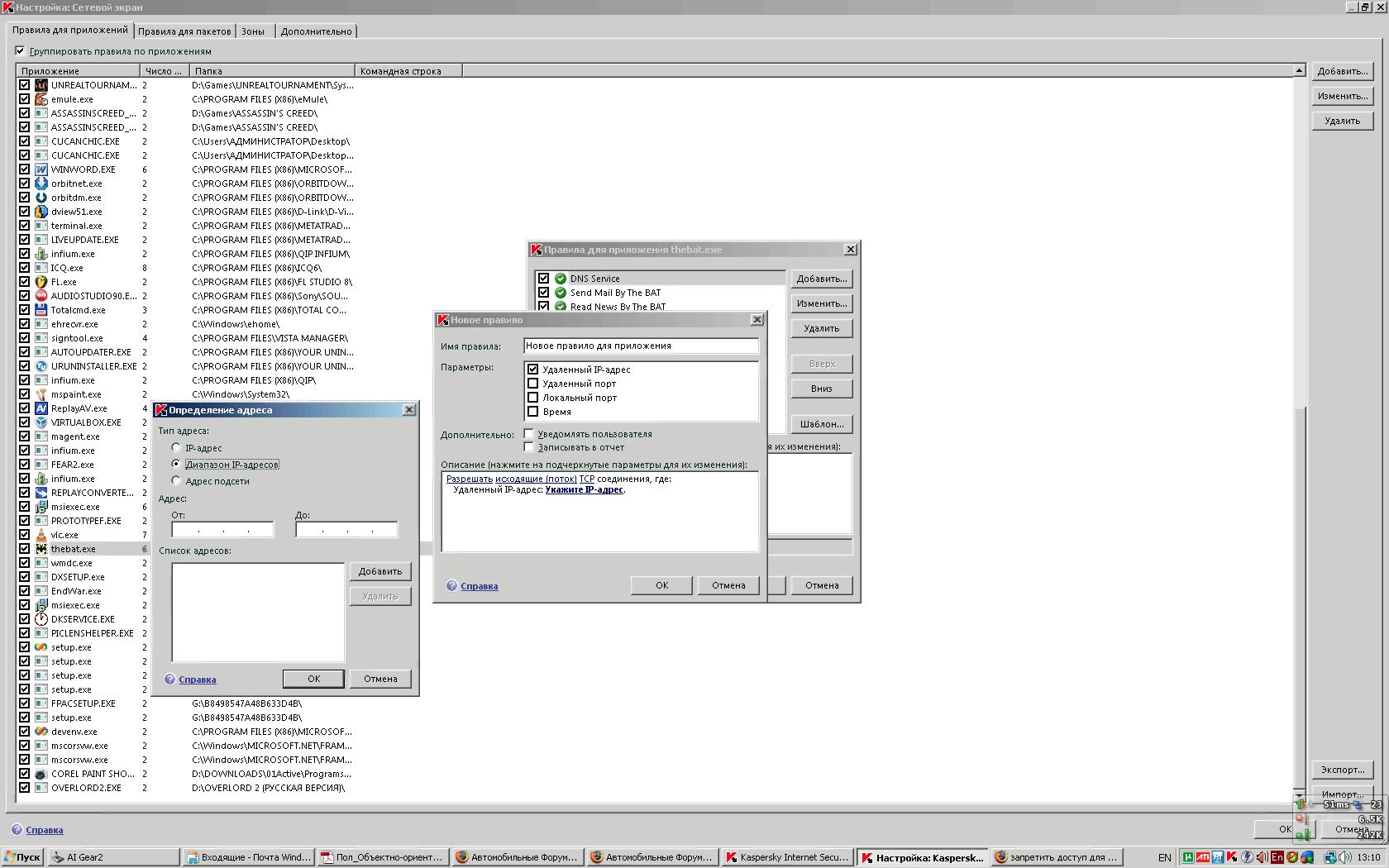Click the mspaint.exe icon
The image size is (1389, 868).
coord(41,394)
